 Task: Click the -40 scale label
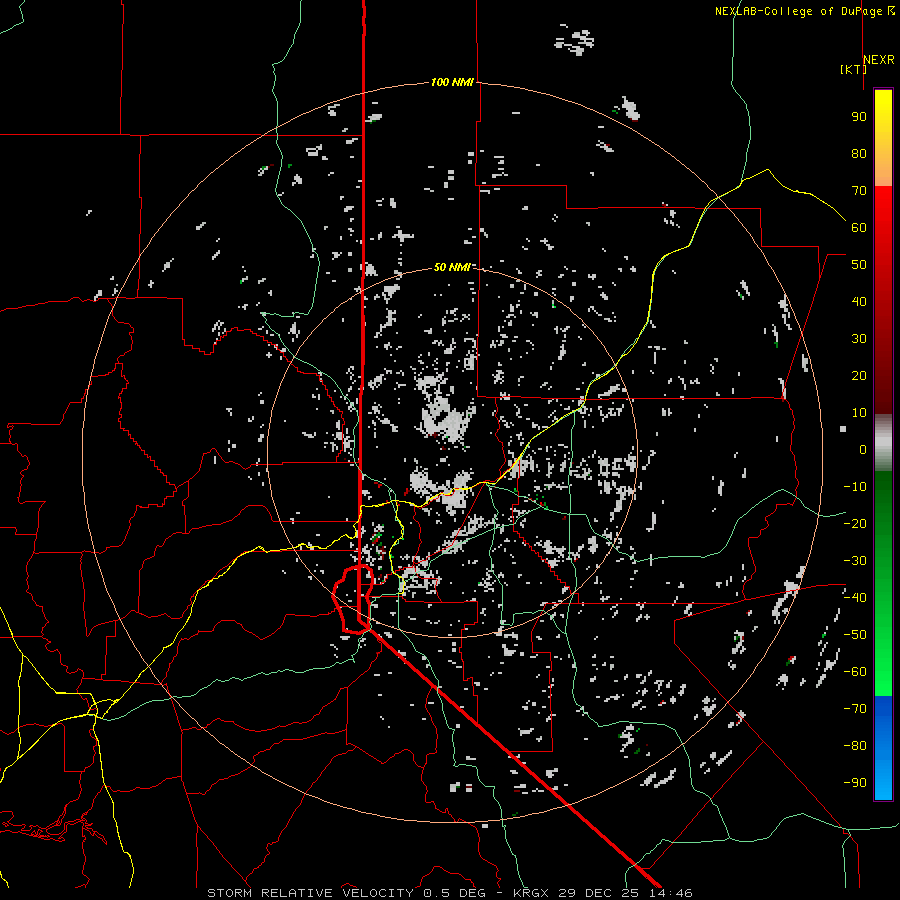coord(855,598)
